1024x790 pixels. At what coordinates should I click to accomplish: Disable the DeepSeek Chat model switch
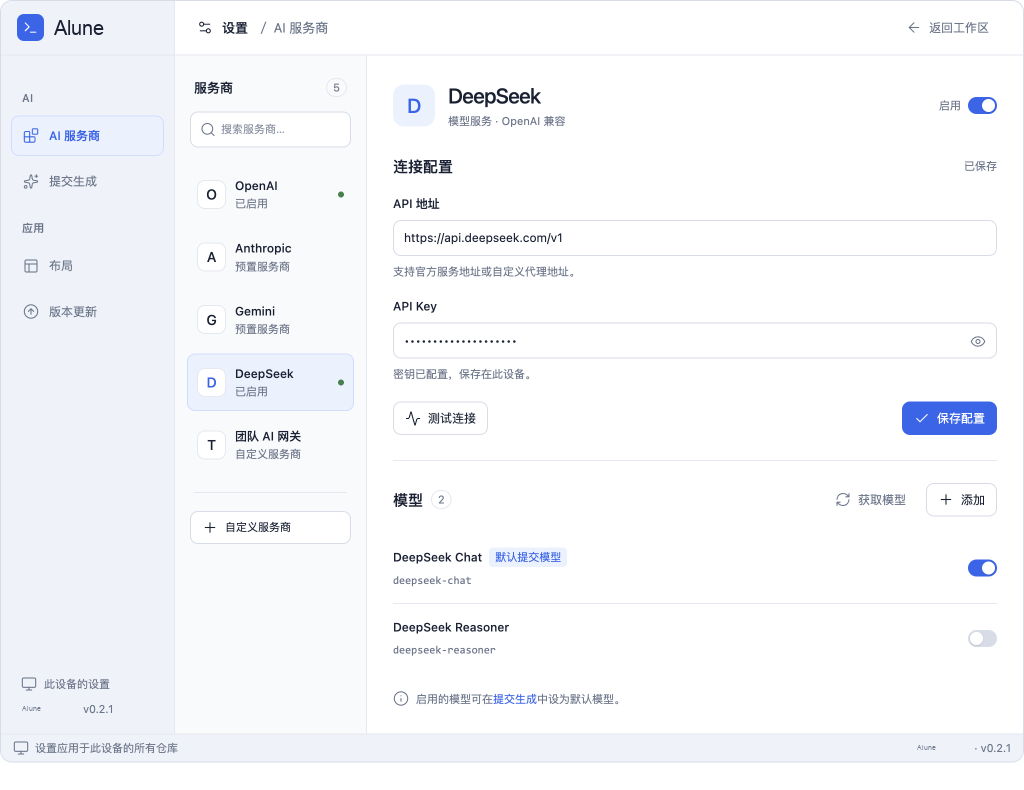coord(982,568)
